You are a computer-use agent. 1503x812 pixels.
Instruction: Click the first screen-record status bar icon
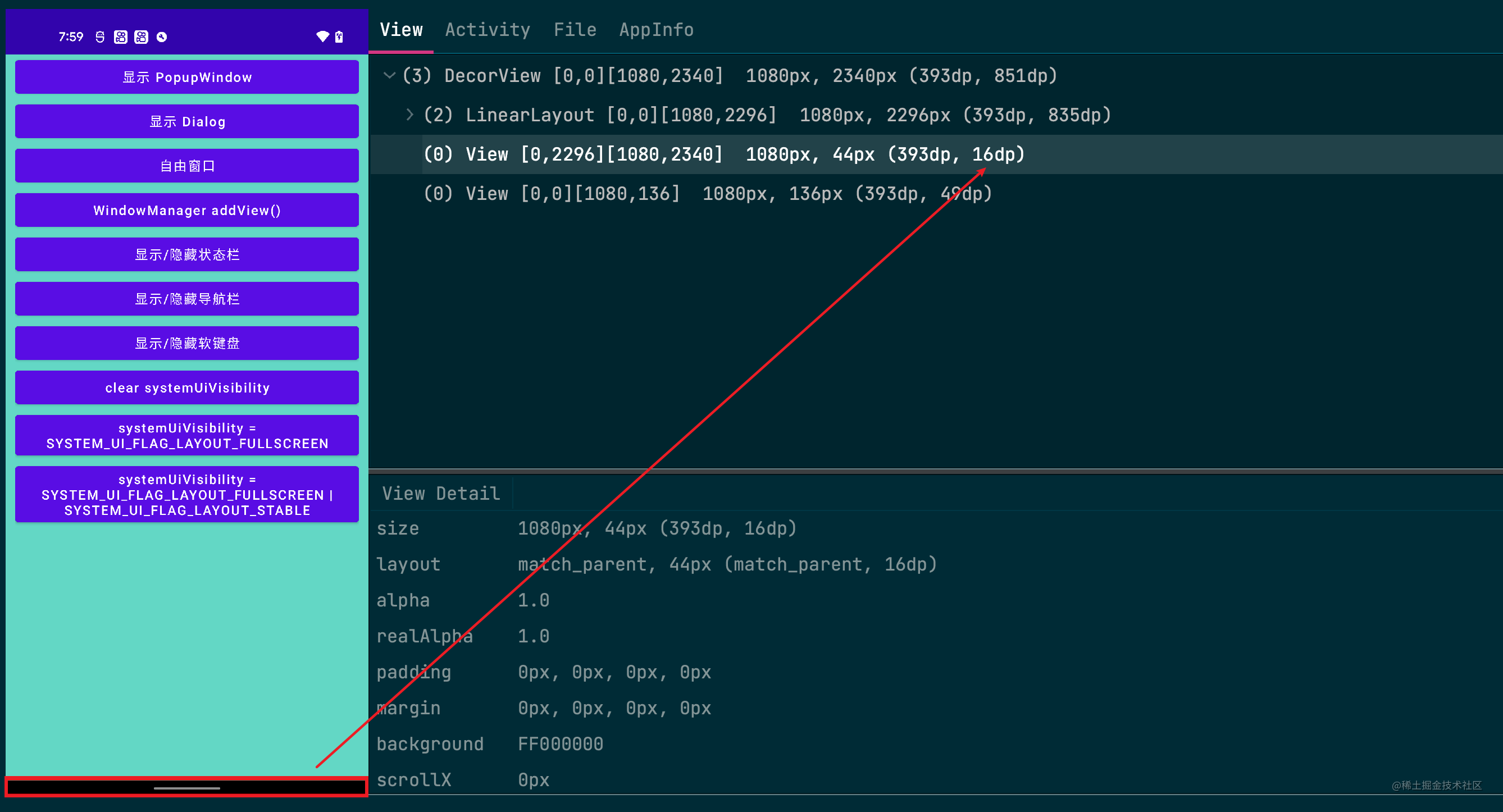pos(121,37)
